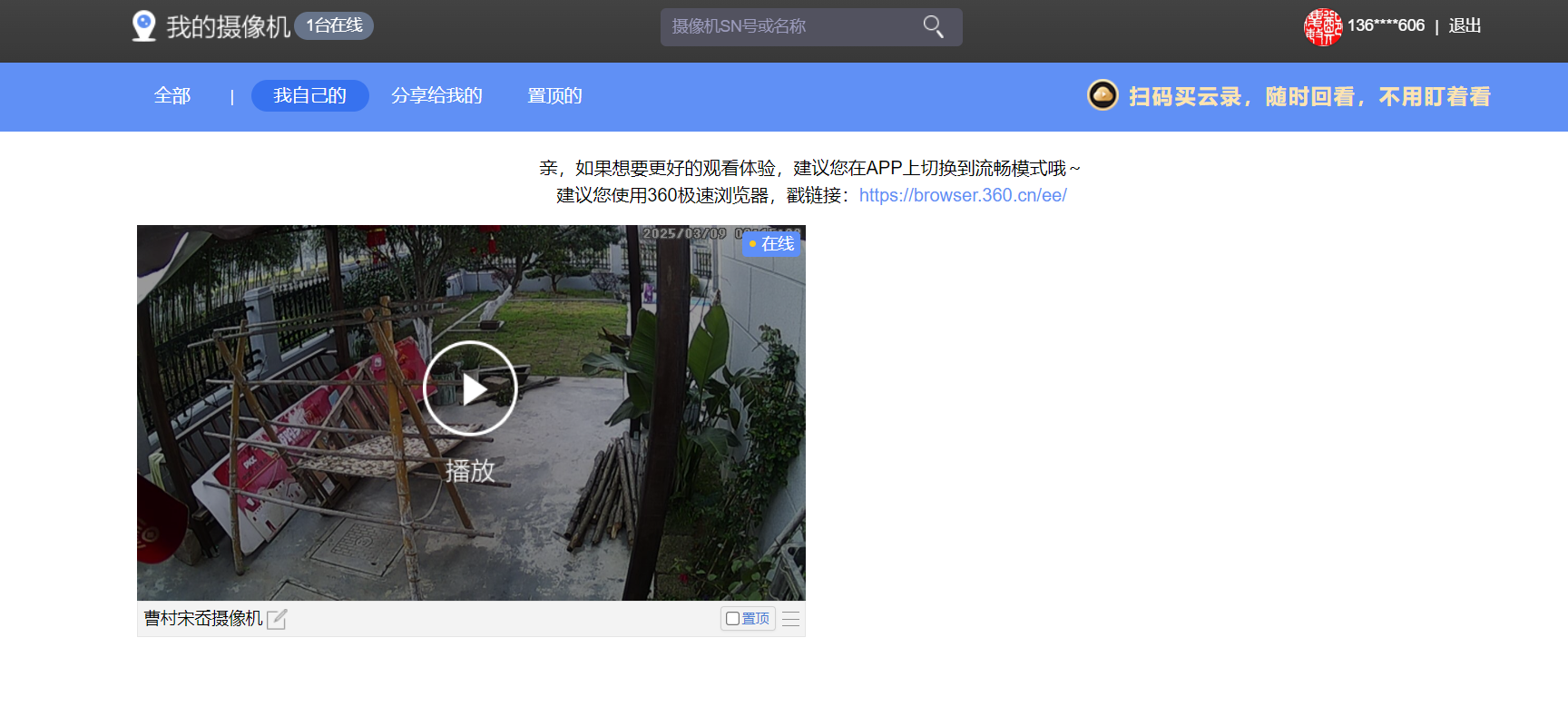1568x726 pixels.
Task: Open the 分享给我的 tab
Action: pyautogui.click(x=436, y=96)
